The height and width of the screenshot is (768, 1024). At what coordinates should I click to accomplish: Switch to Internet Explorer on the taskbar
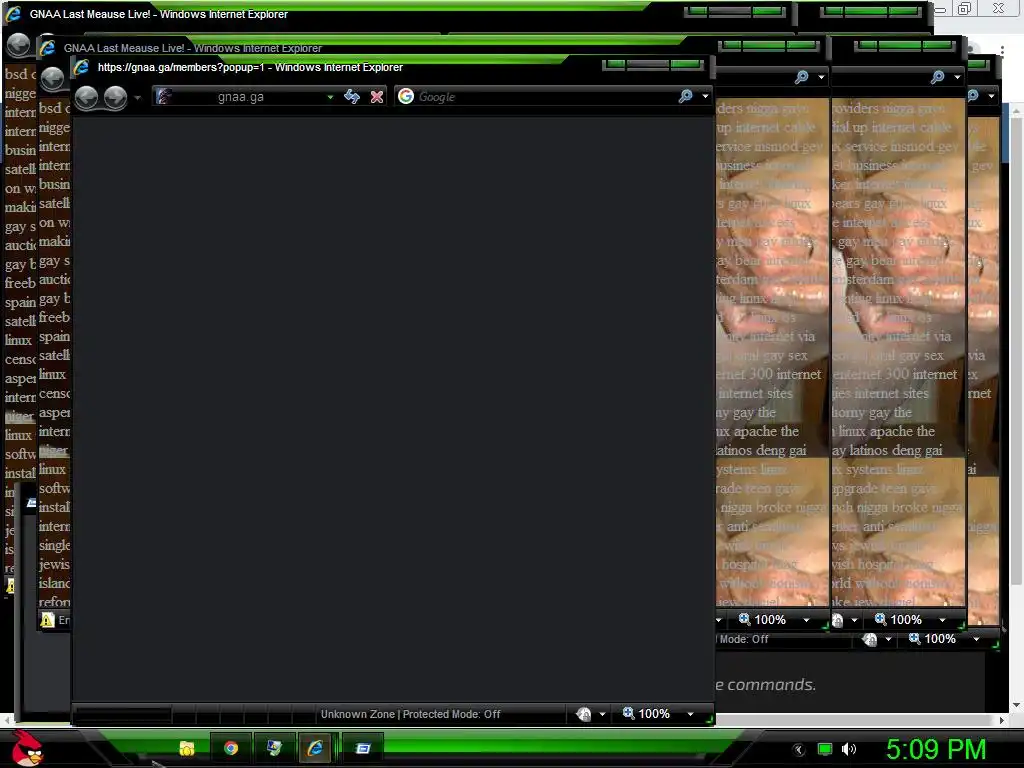(316, 748)
